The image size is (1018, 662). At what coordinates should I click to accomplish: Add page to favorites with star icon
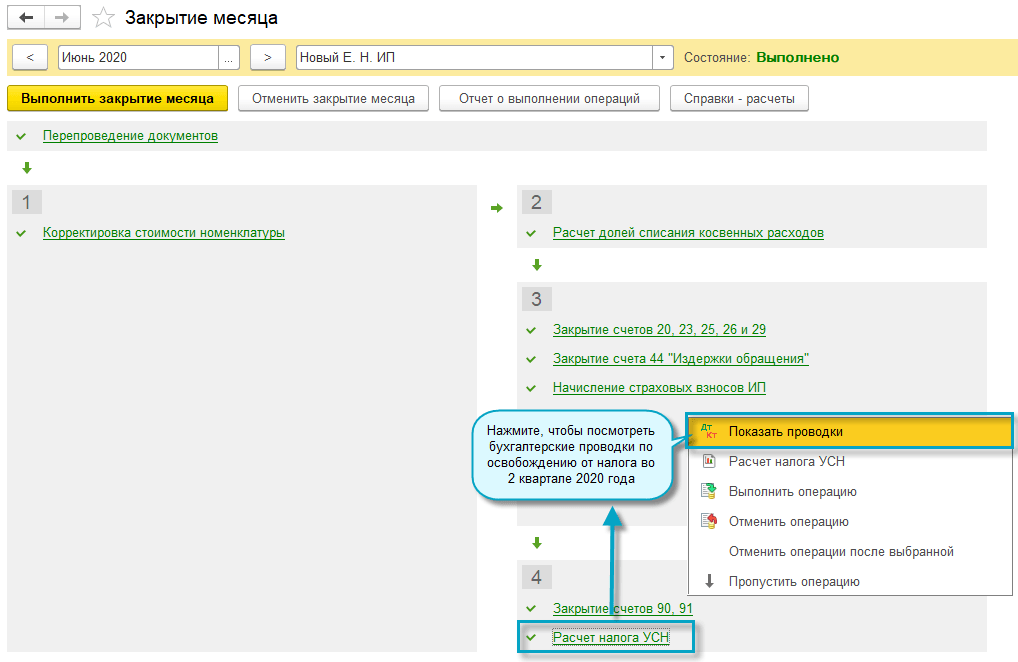(x=103, y=18)
